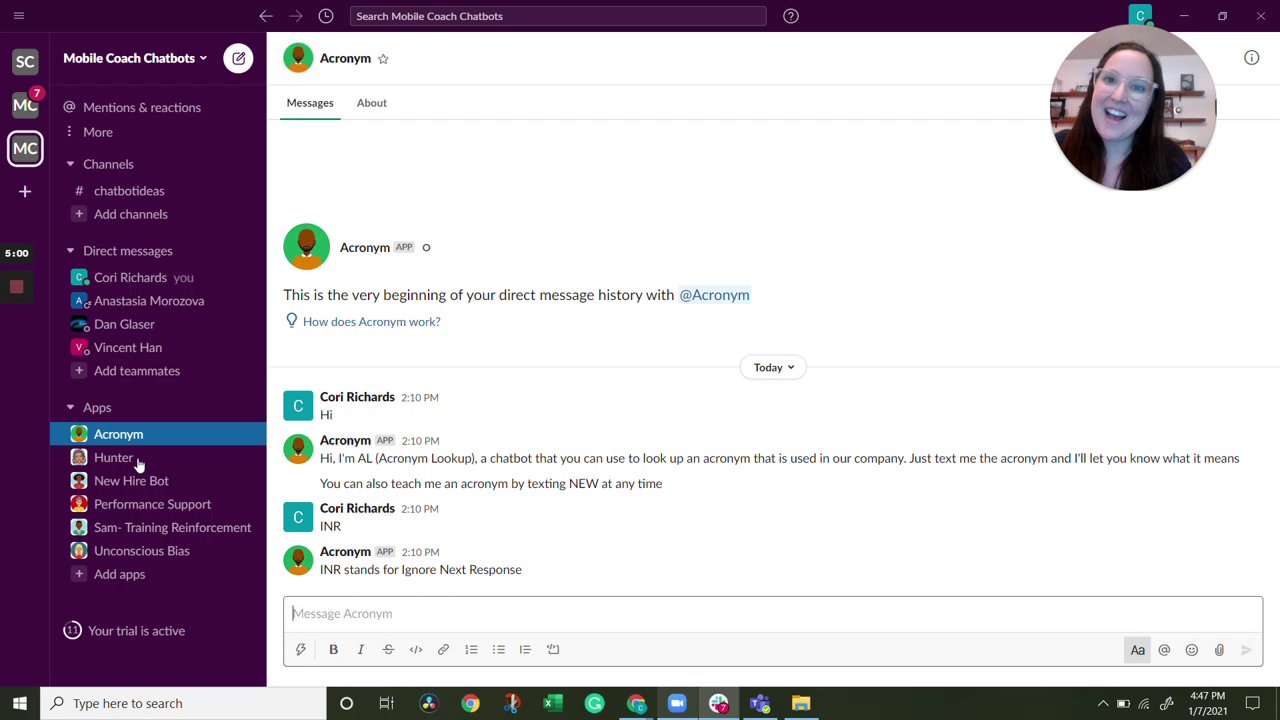1280x720 pixels.
Task: Star the Acronym conversation
Action: point(383,59)
